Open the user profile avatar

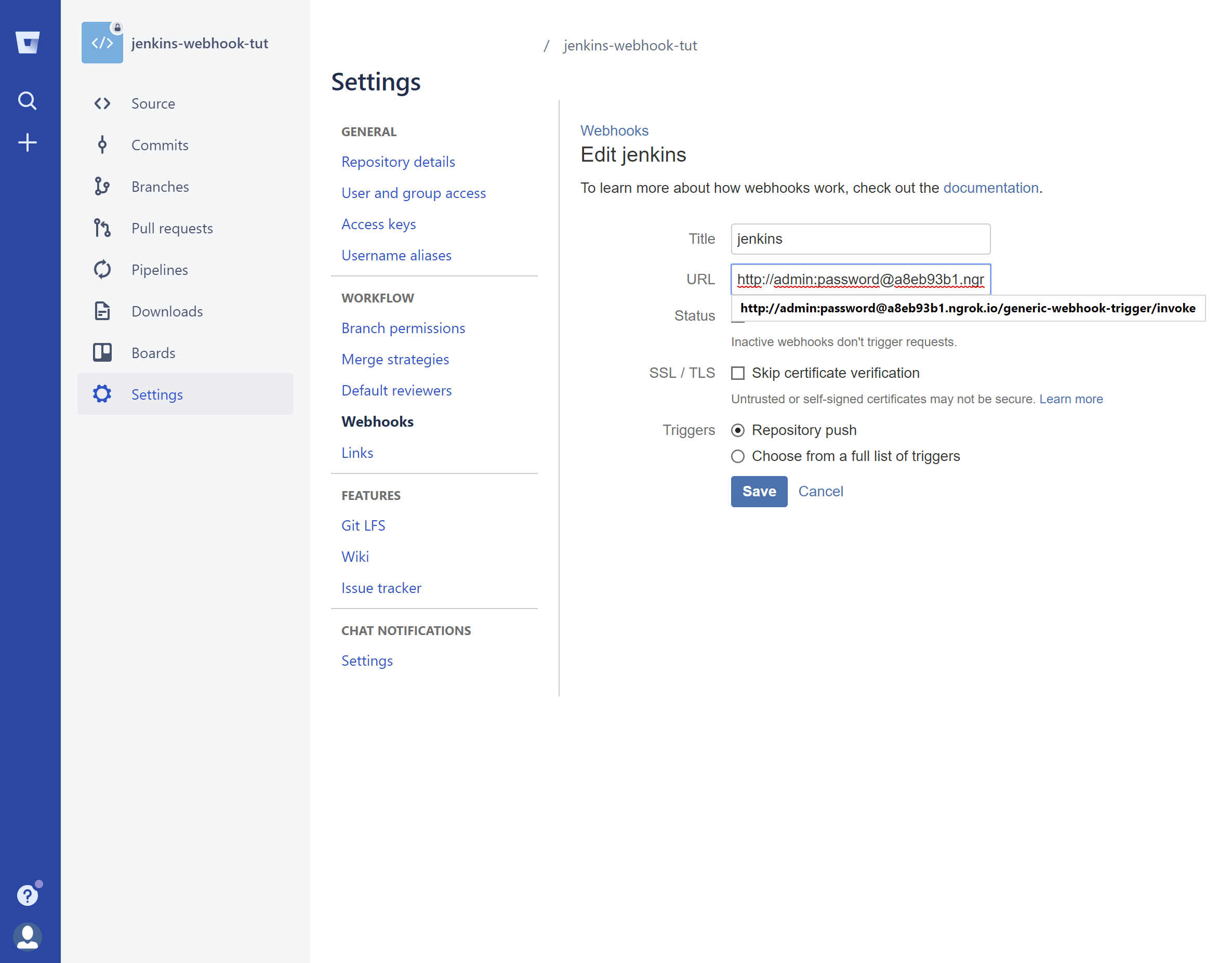(x=27, y=936)
